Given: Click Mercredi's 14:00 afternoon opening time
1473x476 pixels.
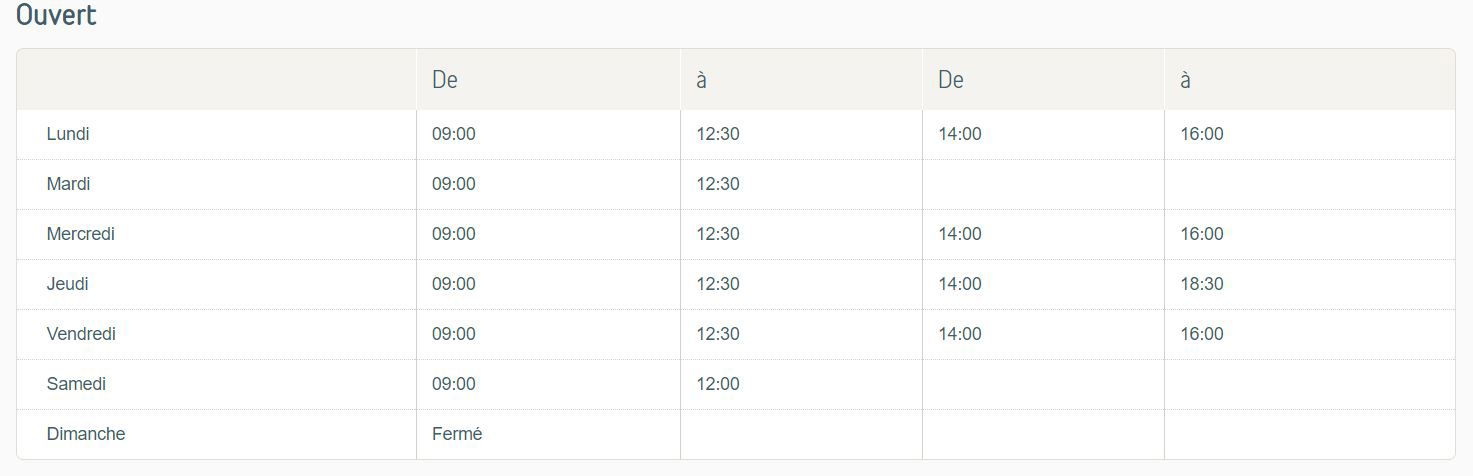Looking at the screenshot, I should (960, 234).
